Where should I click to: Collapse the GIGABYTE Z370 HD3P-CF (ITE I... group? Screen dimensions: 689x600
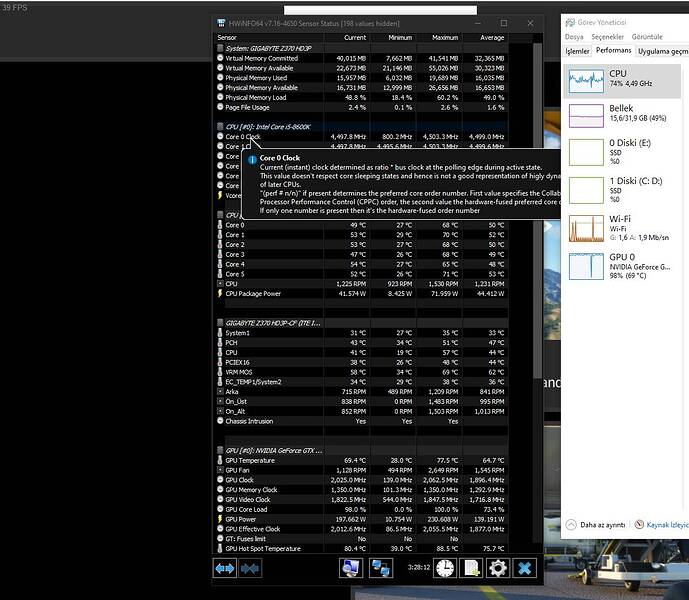coord(273,323)
